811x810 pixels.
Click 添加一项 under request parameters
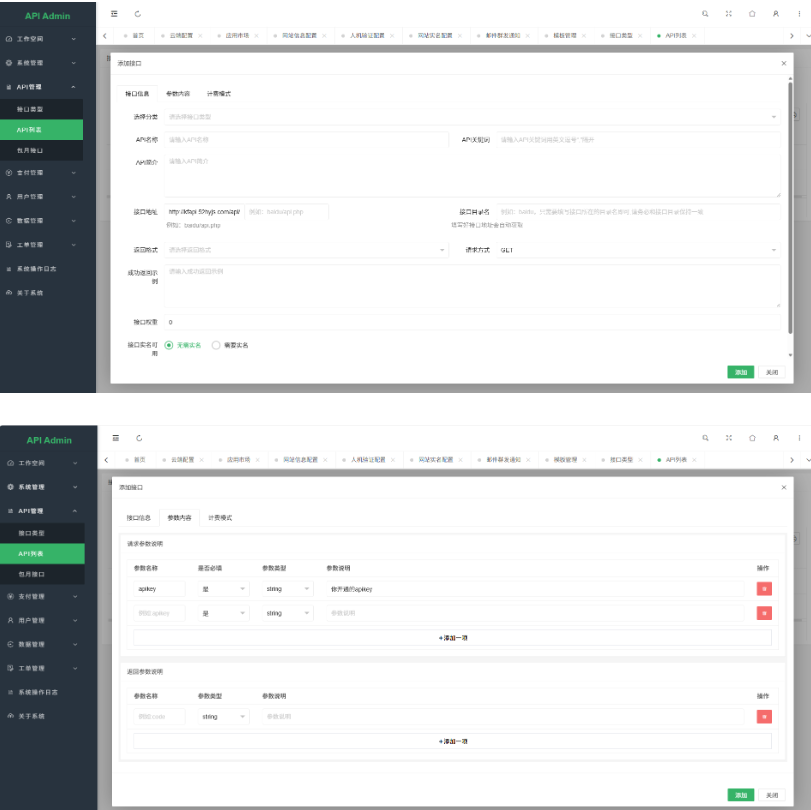tap(452, 638)
